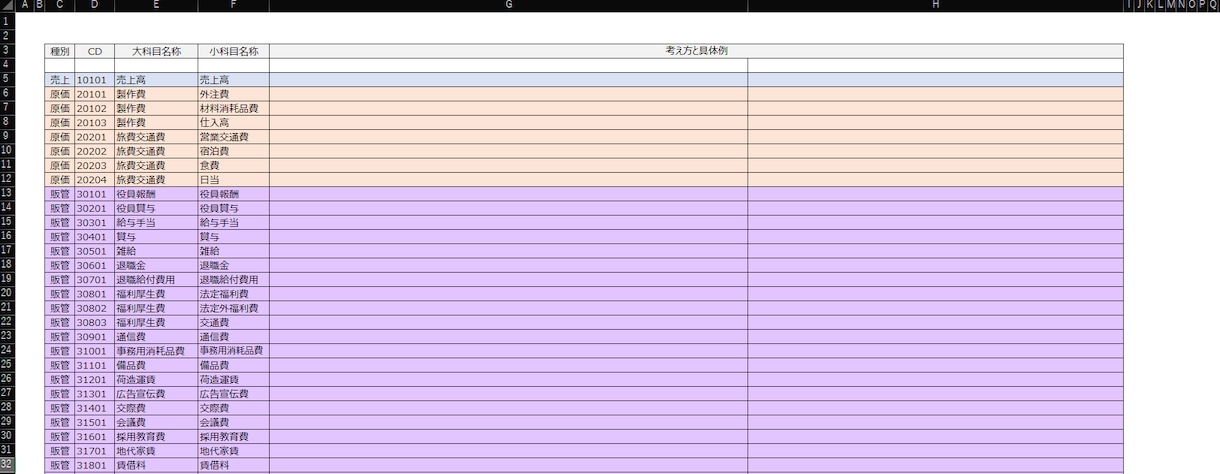Click 地代家賃 in the 小科目名称 column
This screenshot has height=474, width=1220.
[233, 452]
